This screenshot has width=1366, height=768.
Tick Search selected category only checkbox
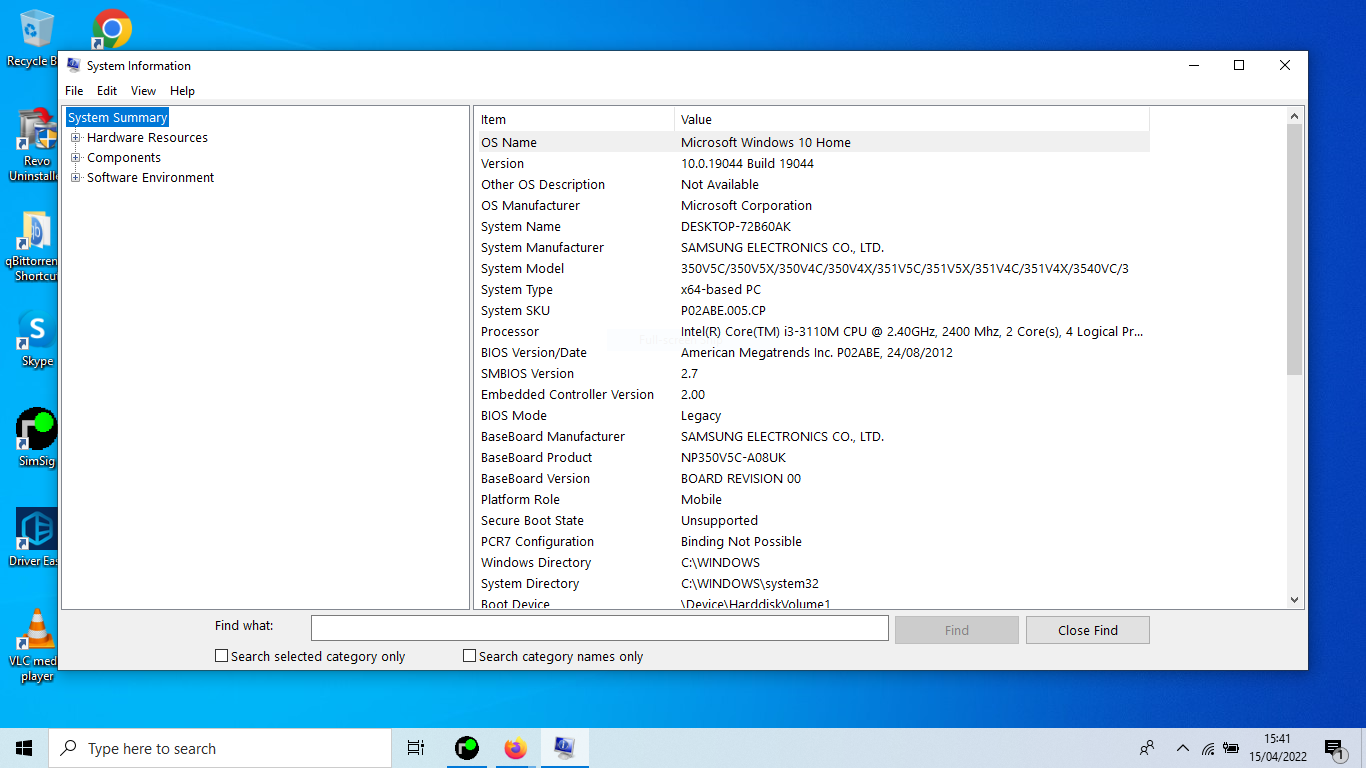pyautogui.click(x=222, y=656)
